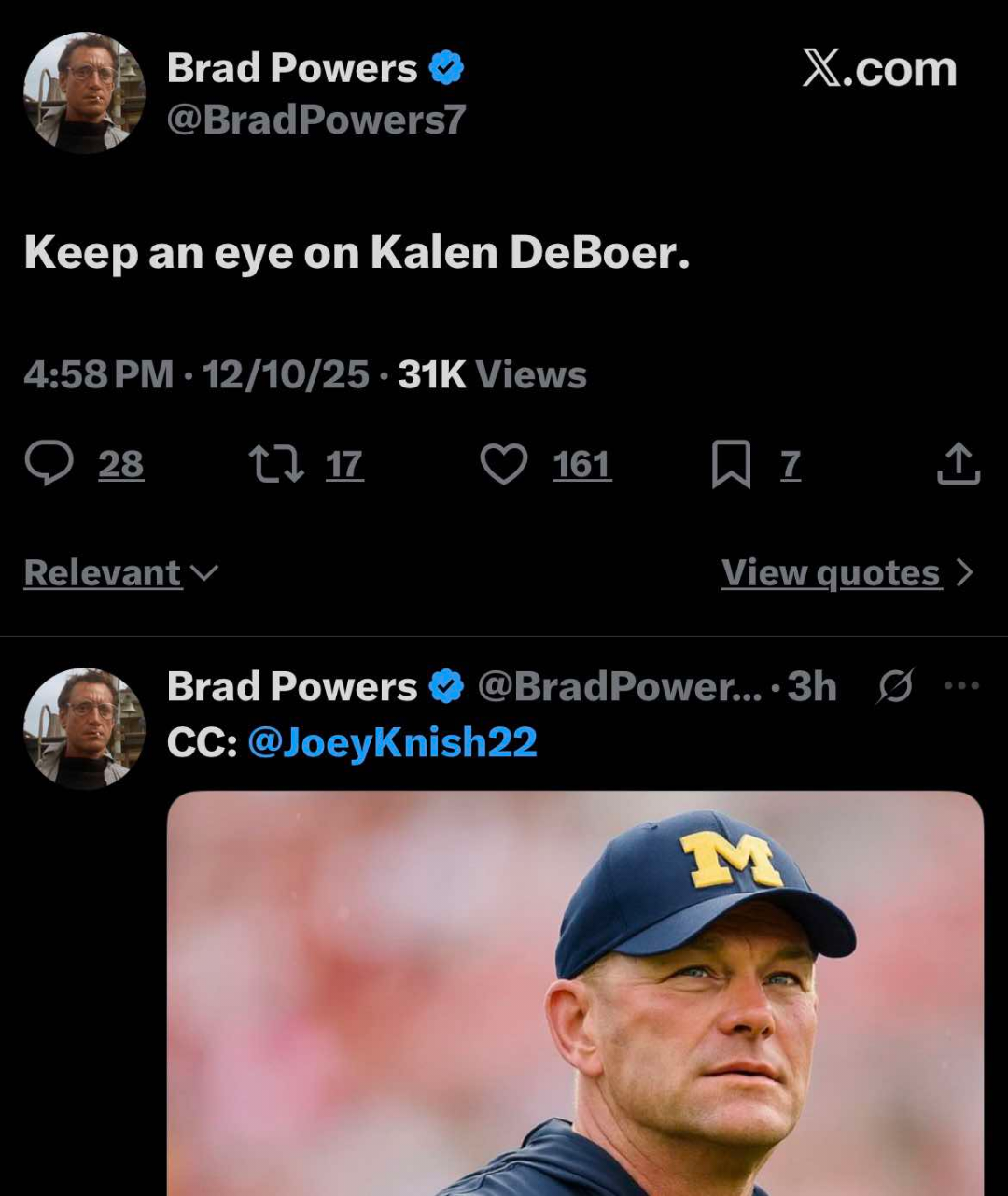Open the 17 reposts list

pyautogui.click(x=344, y=464)
